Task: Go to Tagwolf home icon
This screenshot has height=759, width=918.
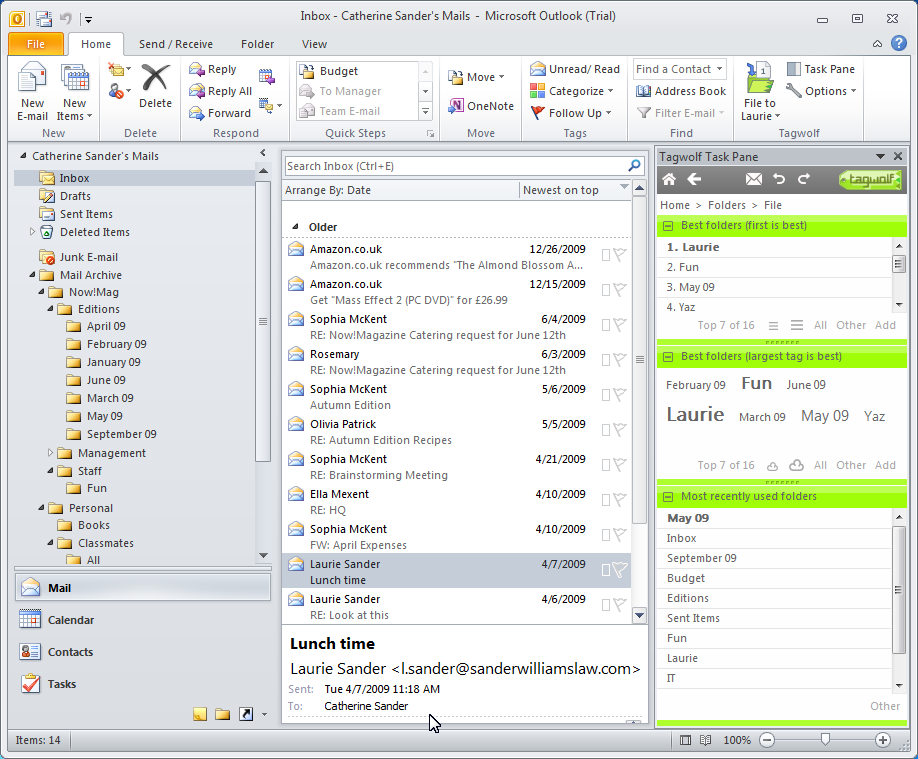Action: [669, 179]
